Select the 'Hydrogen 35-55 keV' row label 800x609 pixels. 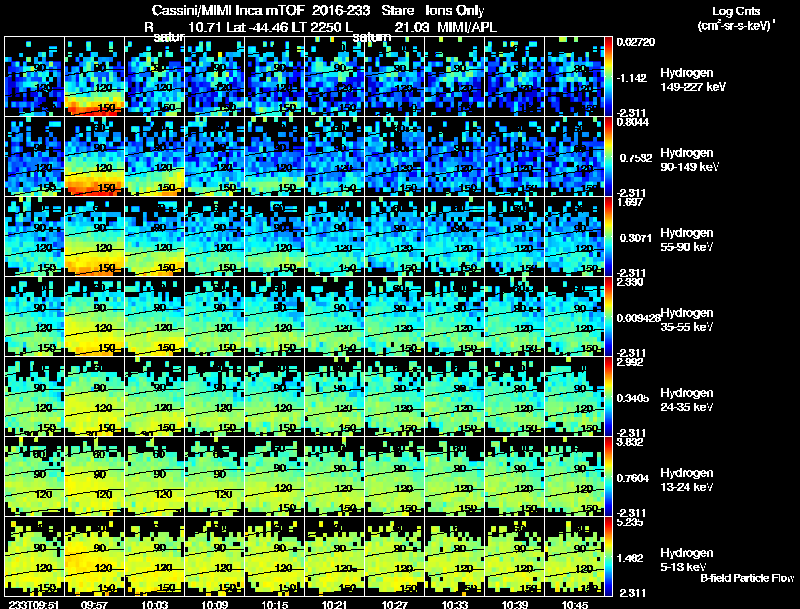(x=687, y=320)
